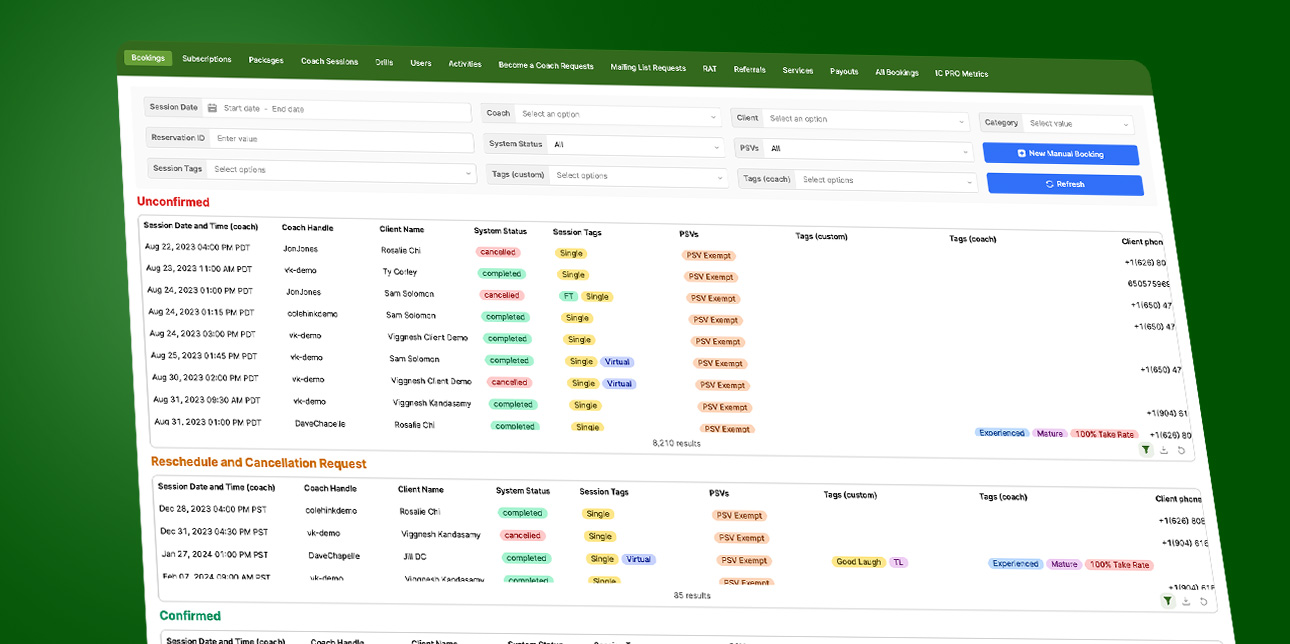Click download icon in Reschedule and Cancellation table
The image size is (1290, 644).
(1186, 602)
